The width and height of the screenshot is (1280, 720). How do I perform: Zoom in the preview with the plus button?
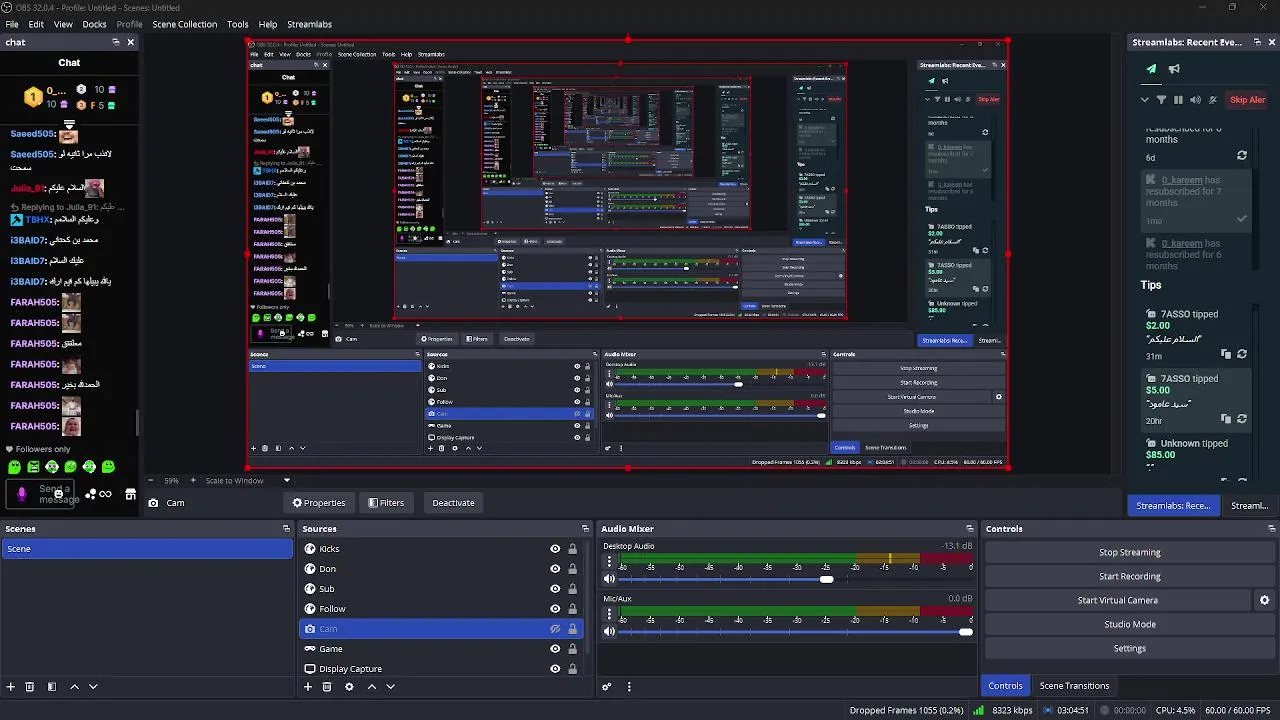[x=195, y=481]
